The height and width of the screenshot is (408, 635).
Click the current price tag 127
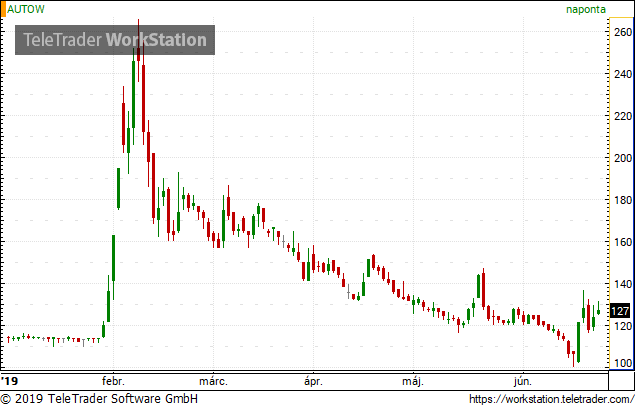pyautogui.click(x=620, y=311)
